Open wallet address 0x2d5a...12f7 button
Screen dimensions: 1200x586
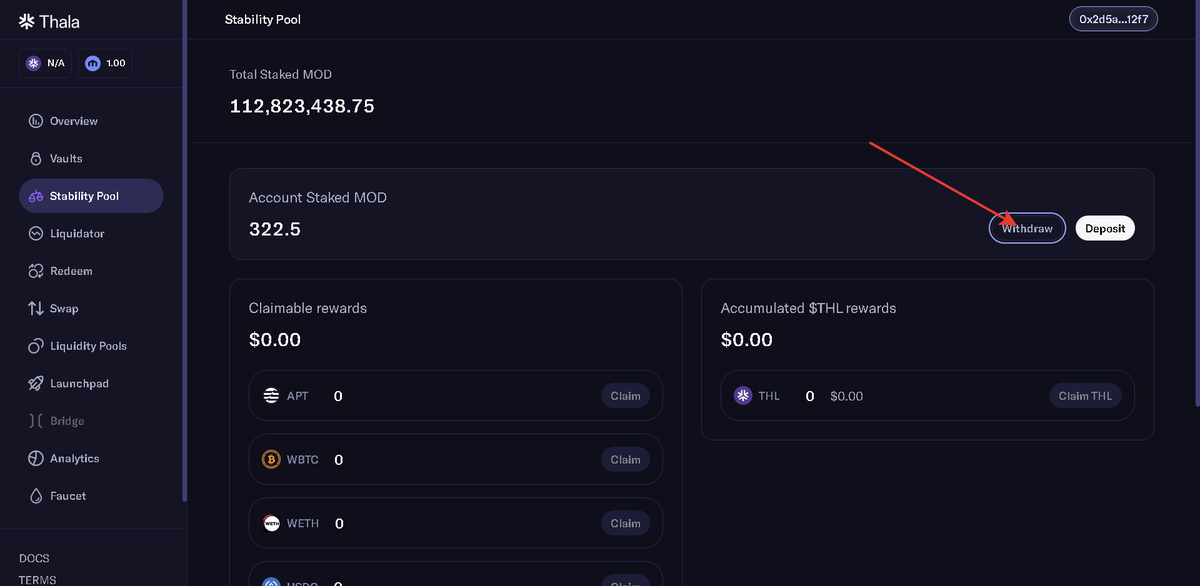click(1113, 19)
